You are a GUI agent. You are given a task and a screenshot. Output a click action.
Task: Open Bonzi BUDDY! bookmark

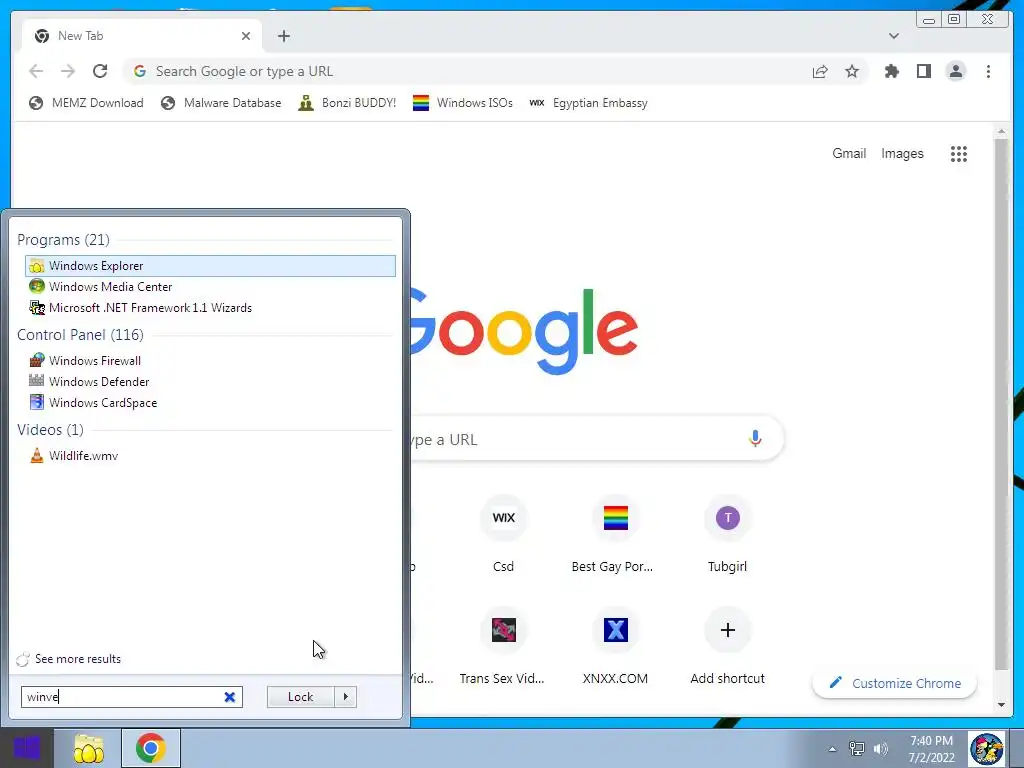(347, 103)
